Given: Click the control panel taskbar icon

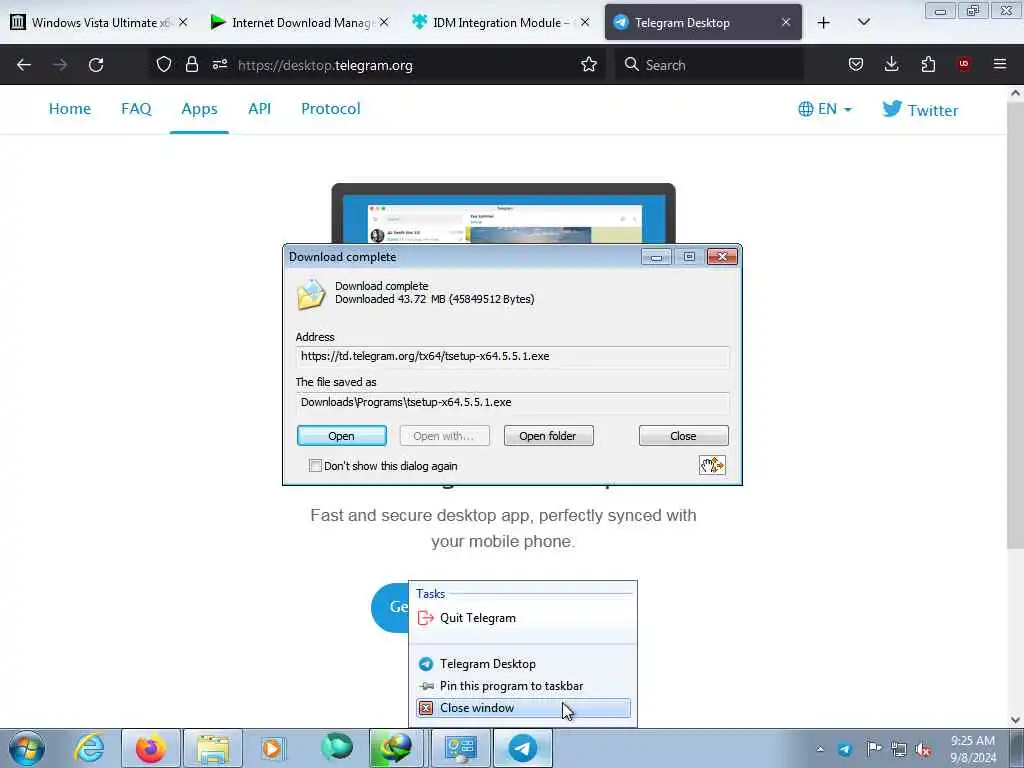Looking at the screenshot, I should click(460, 748).
